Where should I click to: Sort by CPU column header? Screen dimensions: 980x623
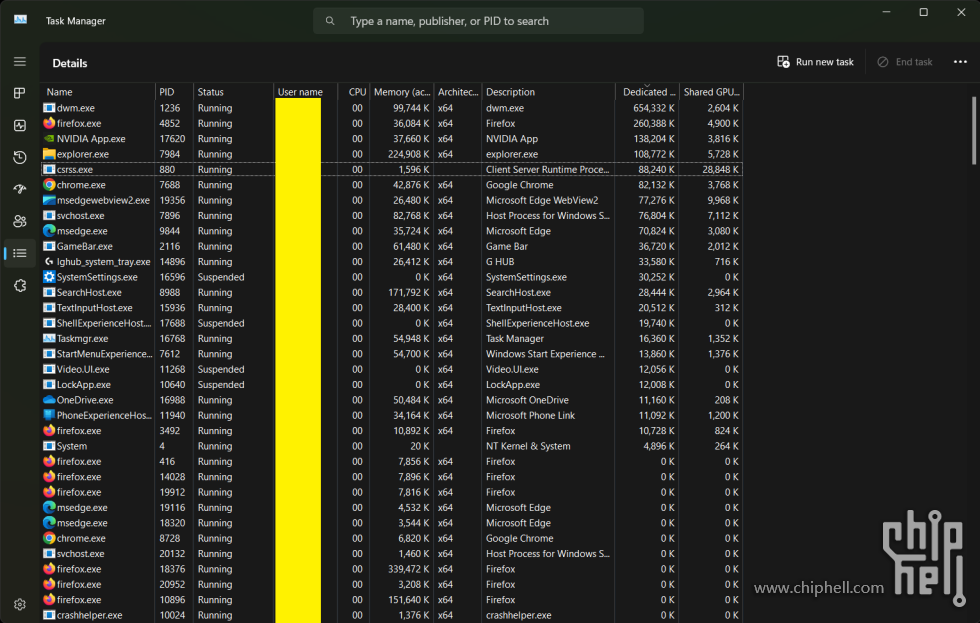pyautogui.click(x=354, y=92)
